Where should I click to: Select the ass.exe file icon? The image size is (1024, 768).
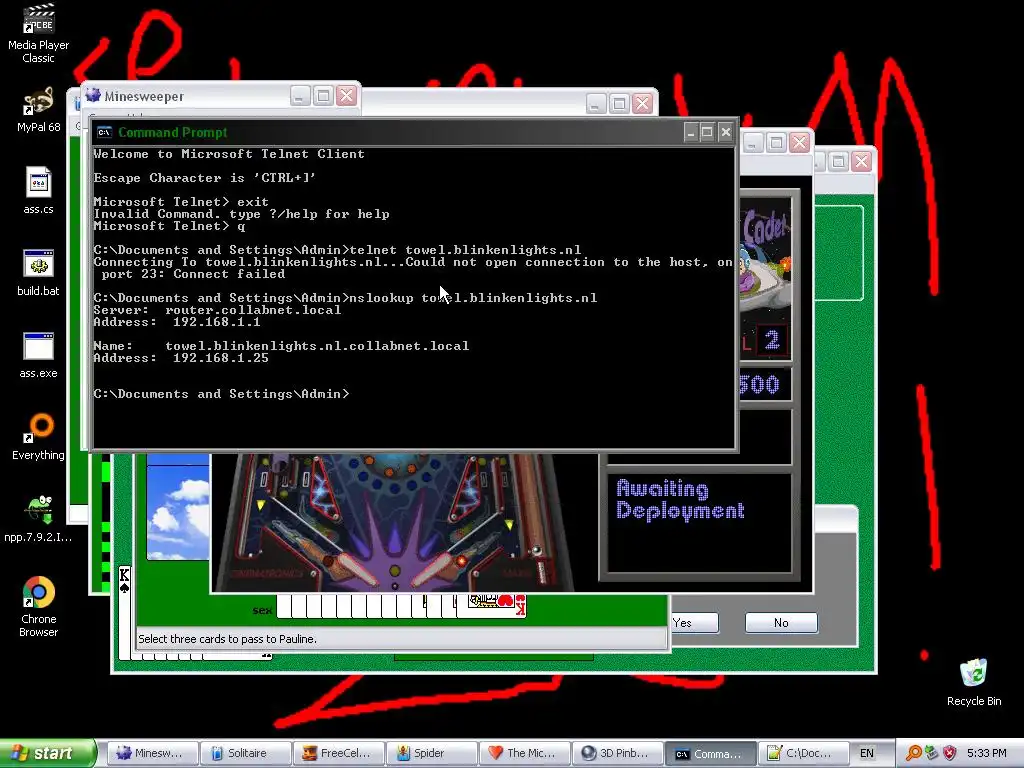click(38, 355)
